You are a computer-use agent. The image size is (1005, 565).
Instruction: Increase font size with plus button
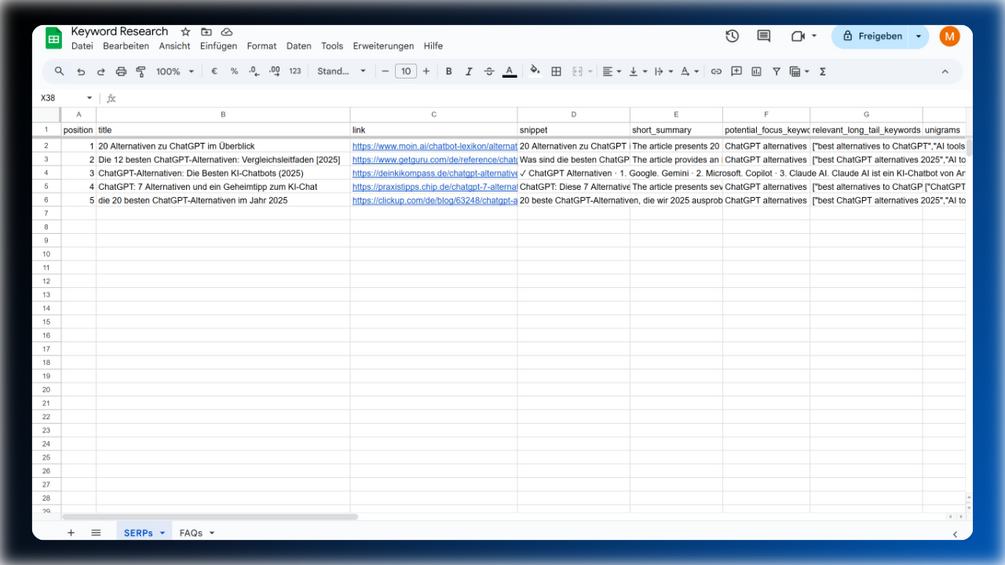426,72
